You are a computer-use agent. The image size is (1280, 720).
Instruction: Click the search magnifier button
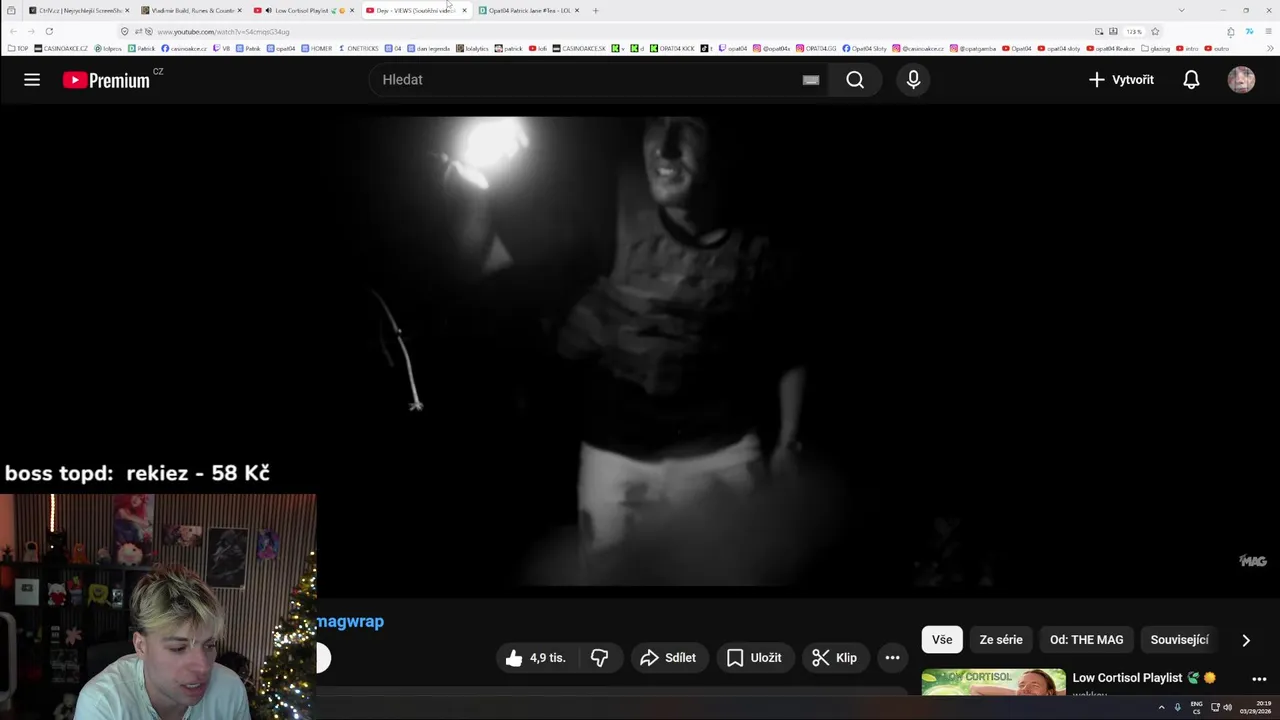855,80
